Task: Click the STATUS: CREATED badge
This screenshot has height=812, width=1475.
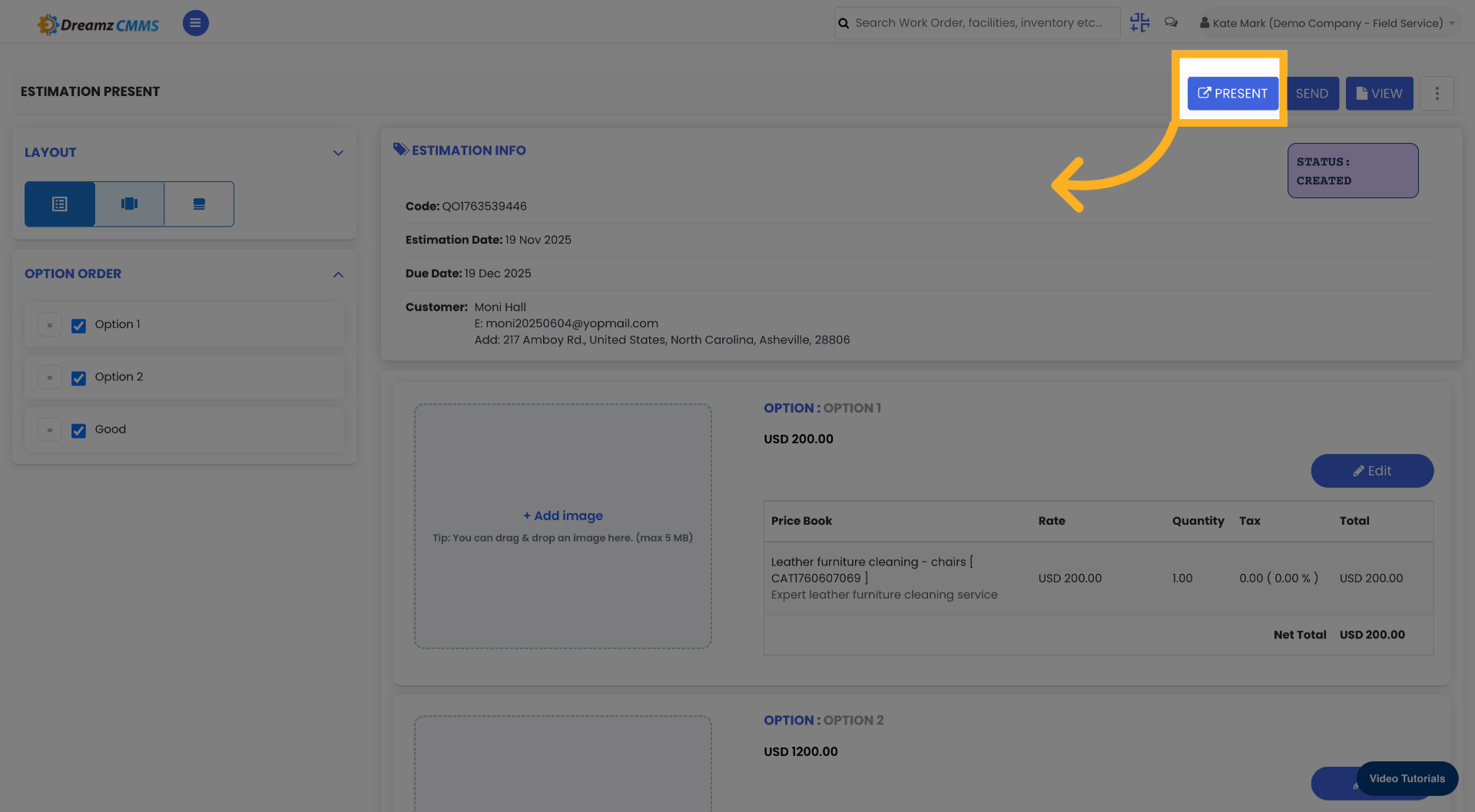Action: (1353, 171)
